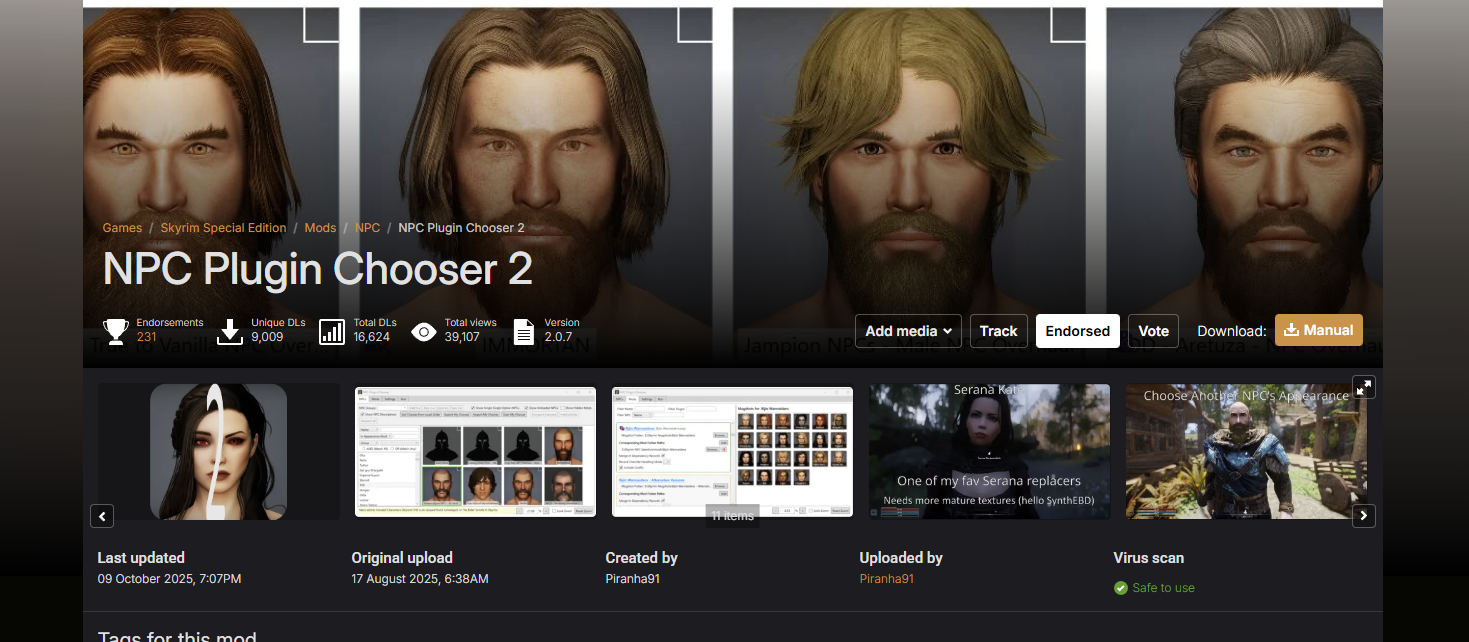Click the Endorsements trophy icon
The width and height of the screenshot is (1469, 642).
pos(116,331)
